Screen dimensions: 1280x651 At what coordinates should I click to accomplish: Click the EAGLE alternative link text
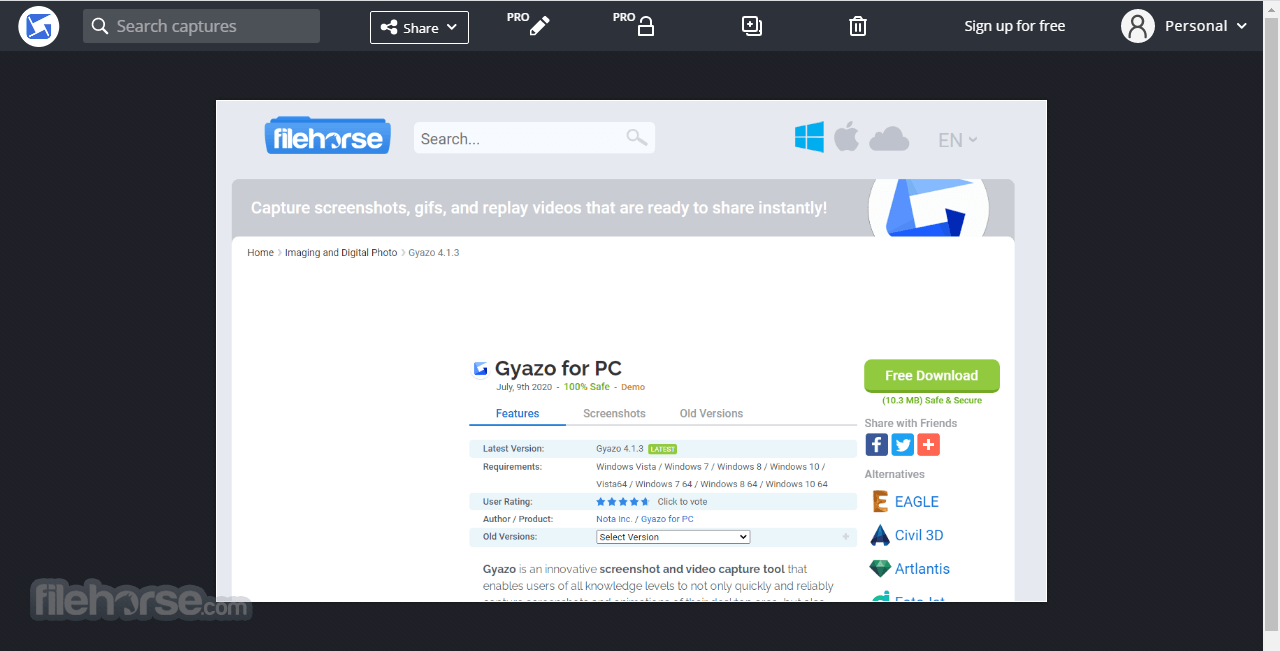pos(917,502)
